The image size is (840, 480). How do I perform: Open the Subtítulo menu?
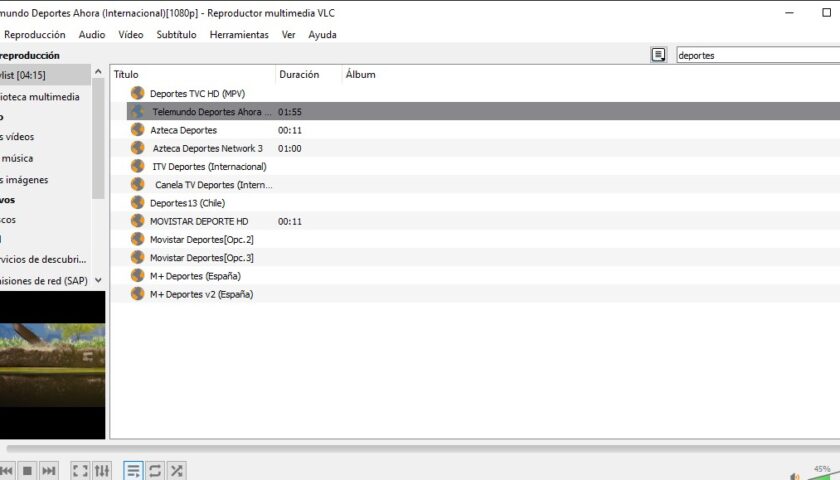pyautogui.click(x=176, y=34)
